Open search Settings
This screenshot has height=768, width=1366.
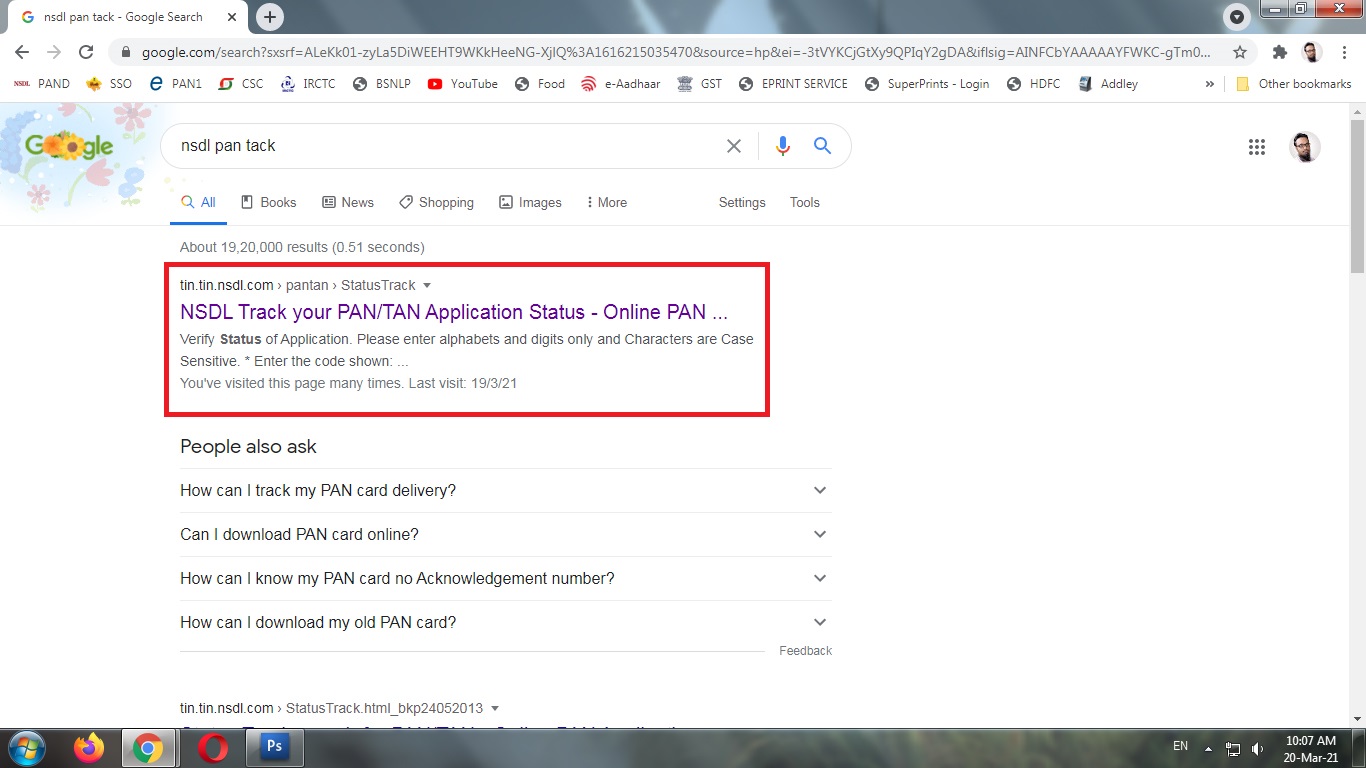(742, 202)
